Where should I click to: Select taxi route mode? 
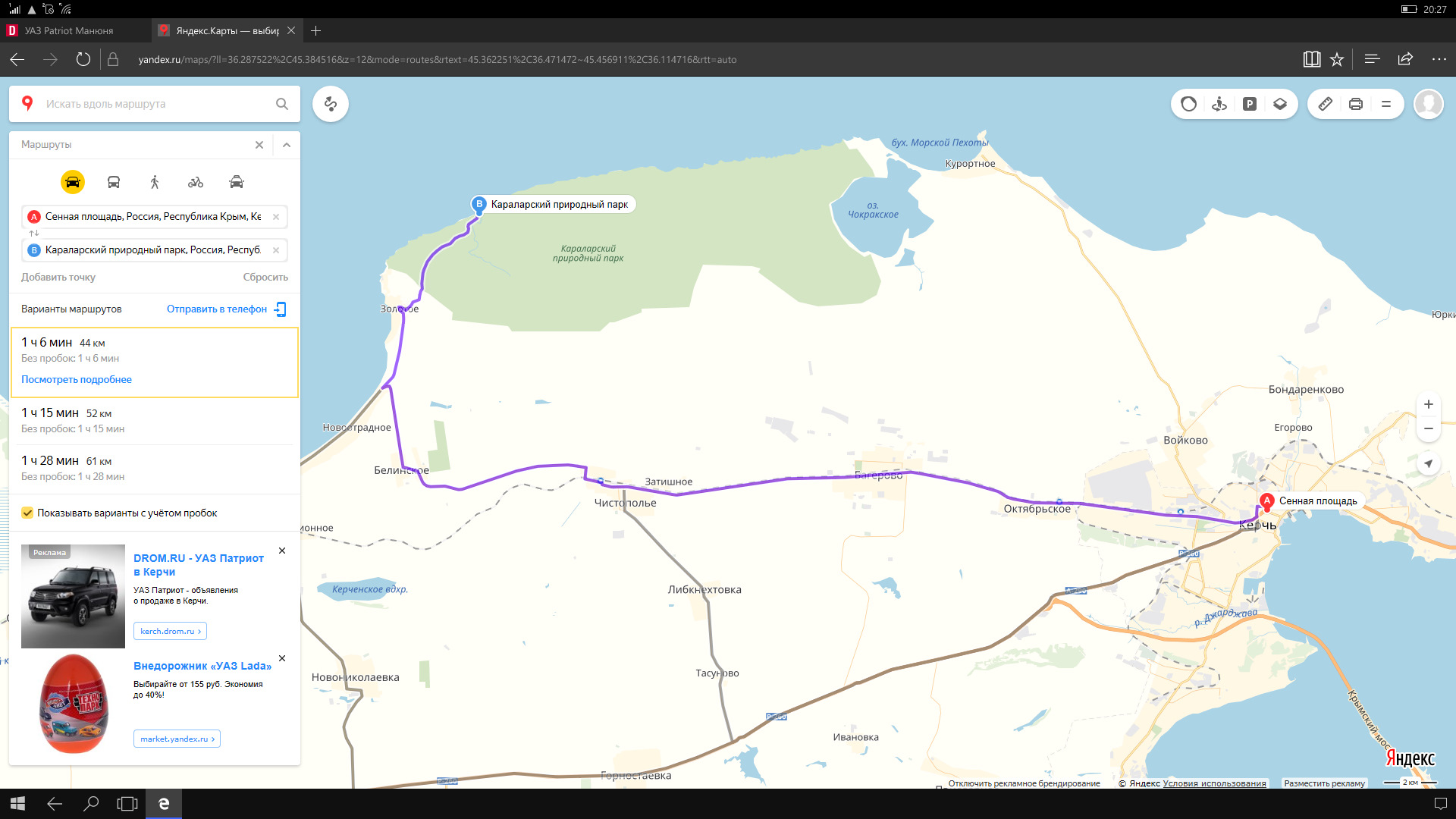click(237, 182)
